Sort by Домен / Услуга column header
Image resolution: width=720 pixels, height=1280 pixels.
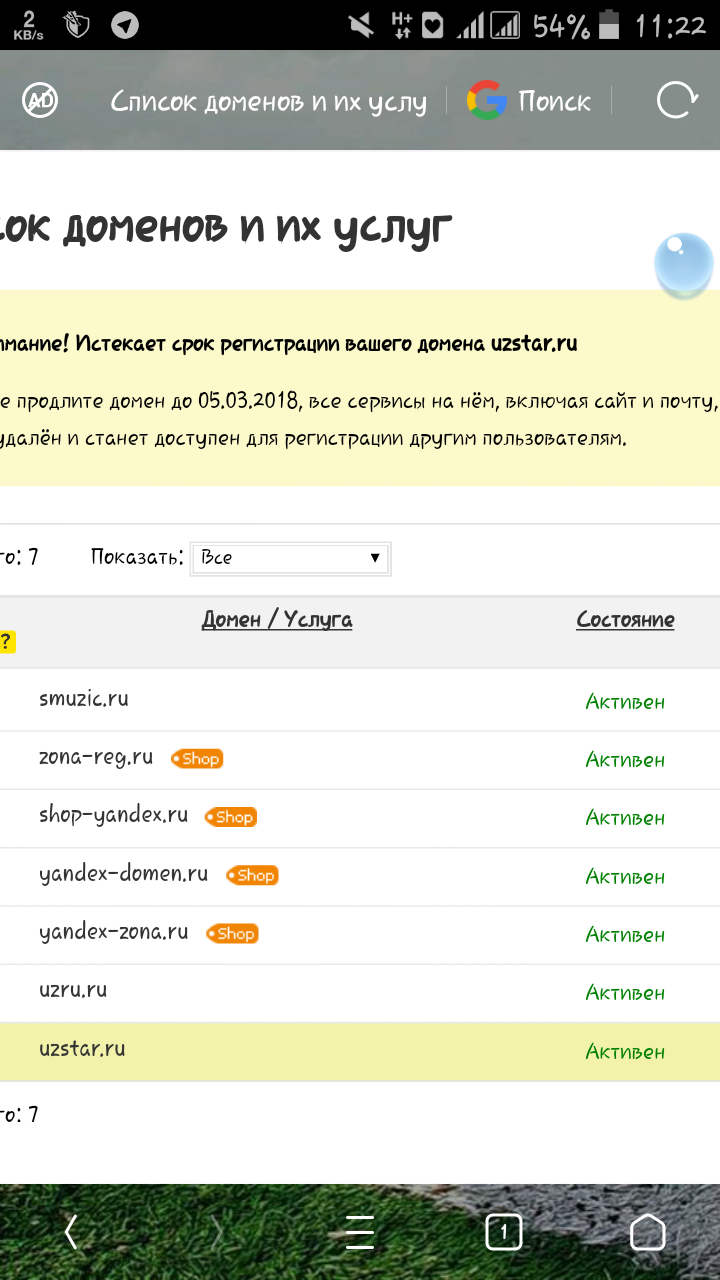[x=277, y=620]
